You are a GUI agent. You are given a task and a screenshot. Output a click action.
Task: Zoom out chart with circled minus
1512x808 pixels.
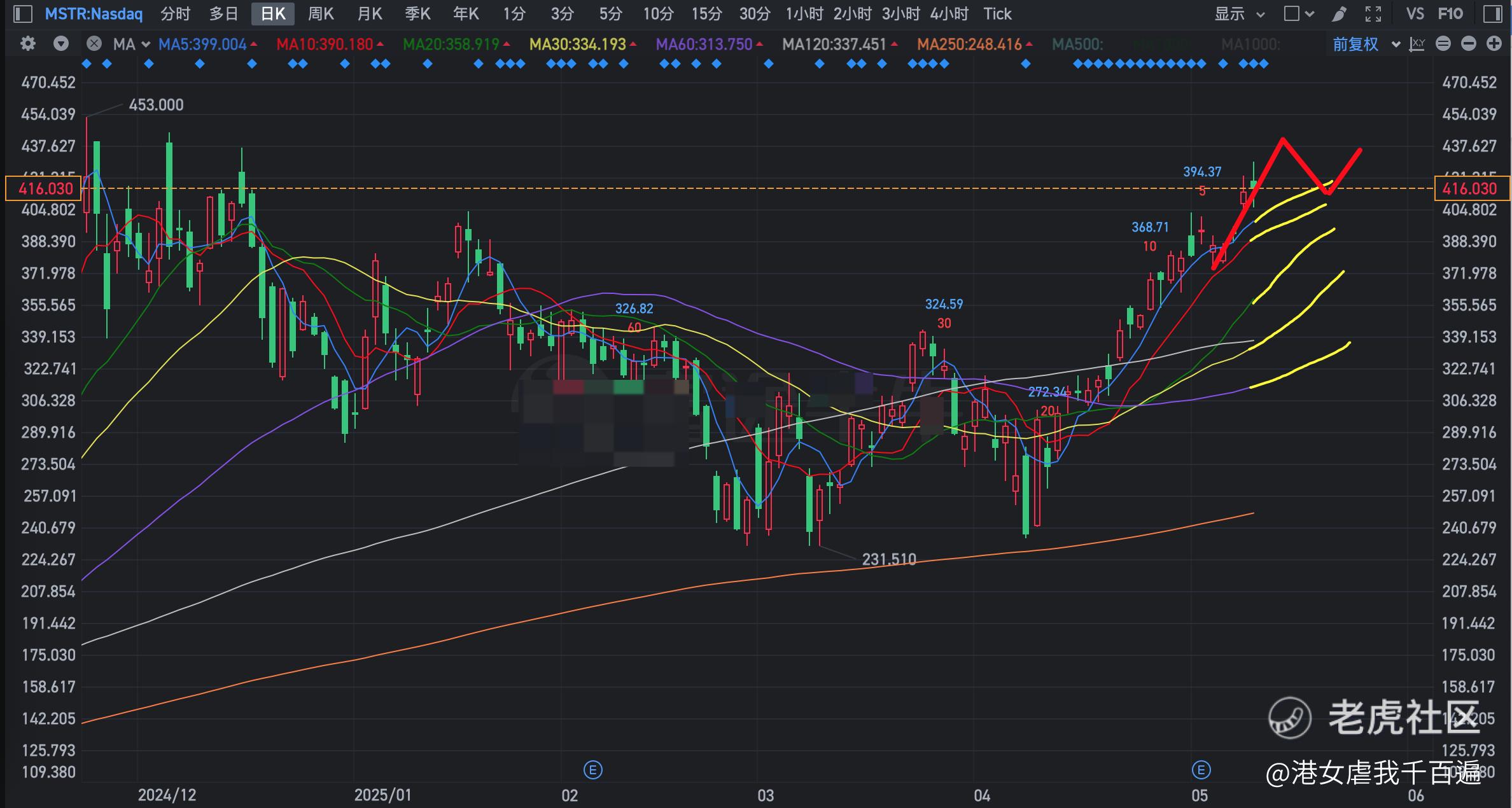click(1469, 44)
